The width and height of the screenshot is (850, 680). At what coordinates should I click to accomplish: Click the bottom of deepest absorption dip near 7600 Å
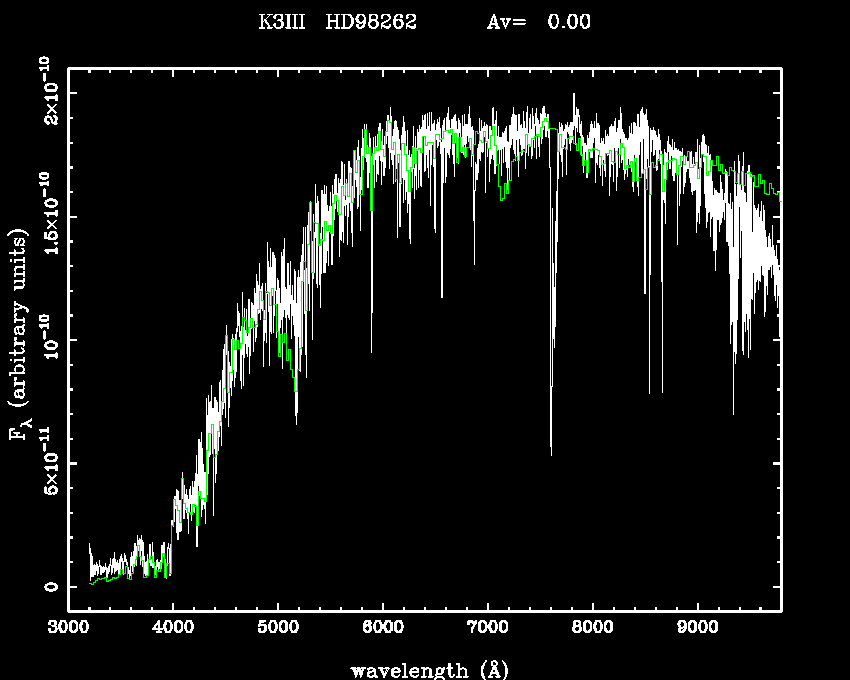click(x=551, y=454)
